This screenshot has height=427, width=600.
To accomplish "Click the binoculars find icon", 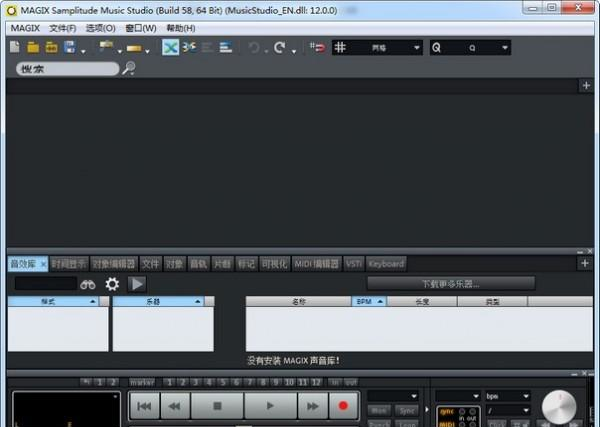I will 88,284.
